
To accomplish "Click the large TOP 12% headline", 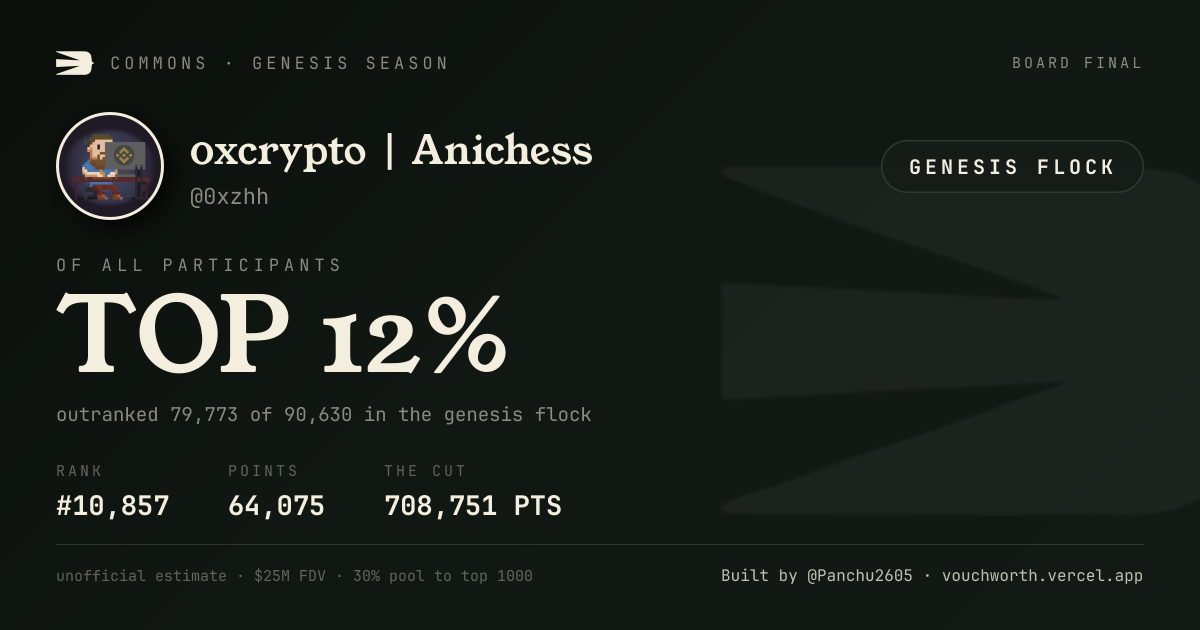I will click(282, 333).
